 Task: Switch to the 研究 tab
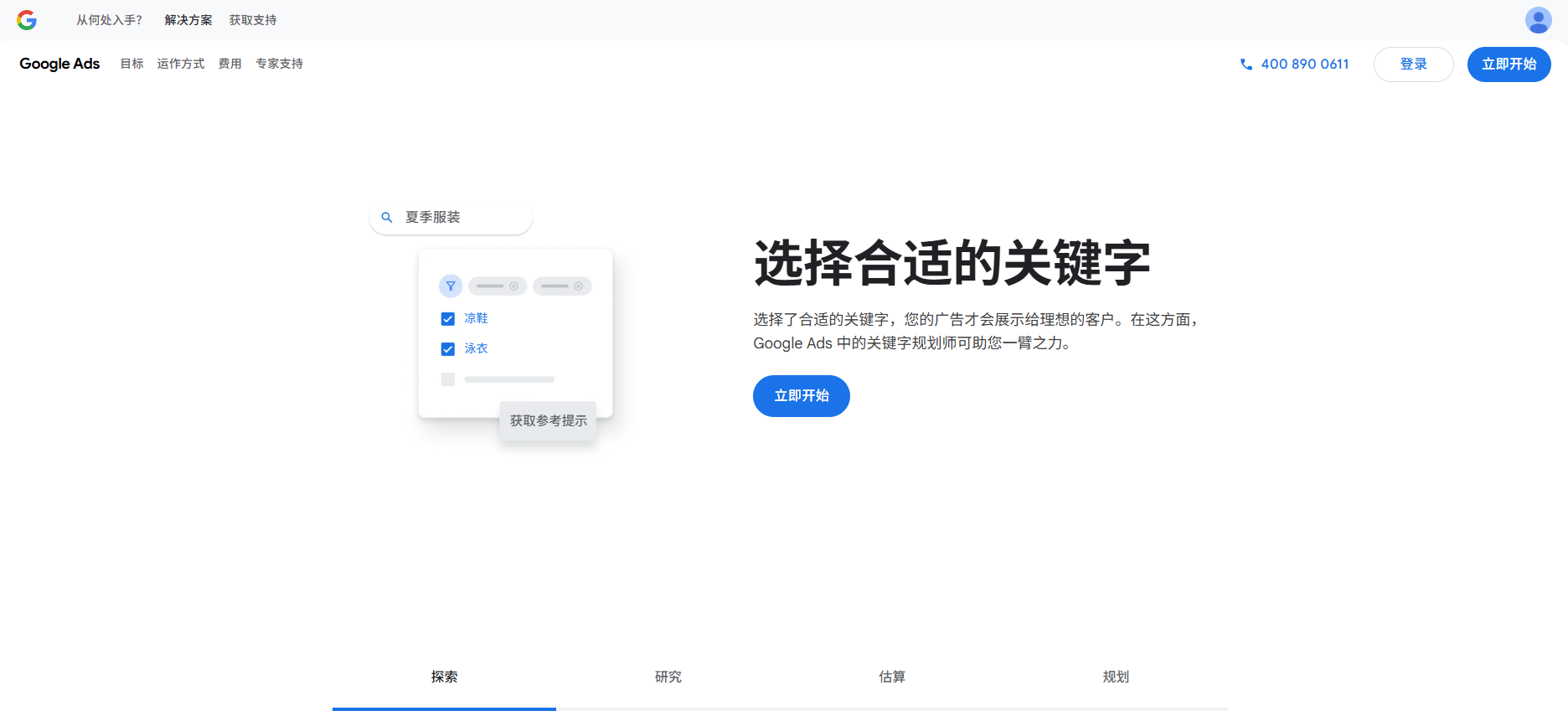[x=668, y=677]
